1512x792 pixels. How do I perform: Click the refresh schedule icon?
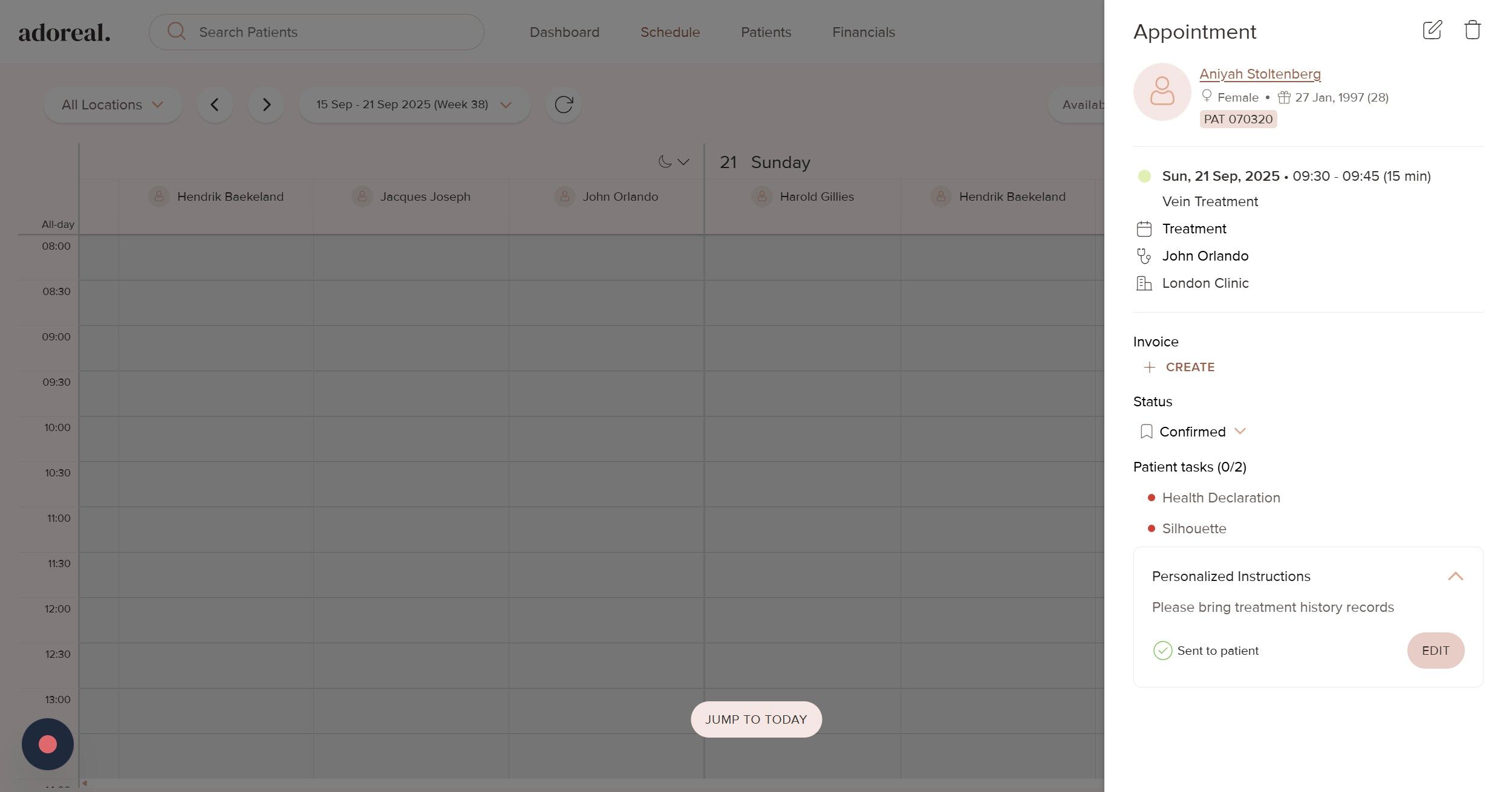tap(563, 105)
